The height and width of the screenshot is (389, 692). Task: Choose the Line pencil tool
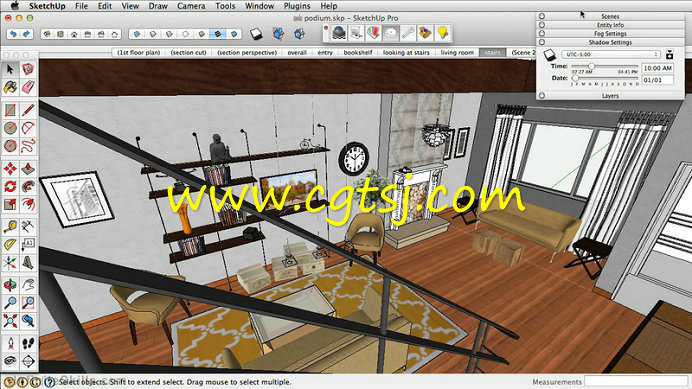[28, 110]
